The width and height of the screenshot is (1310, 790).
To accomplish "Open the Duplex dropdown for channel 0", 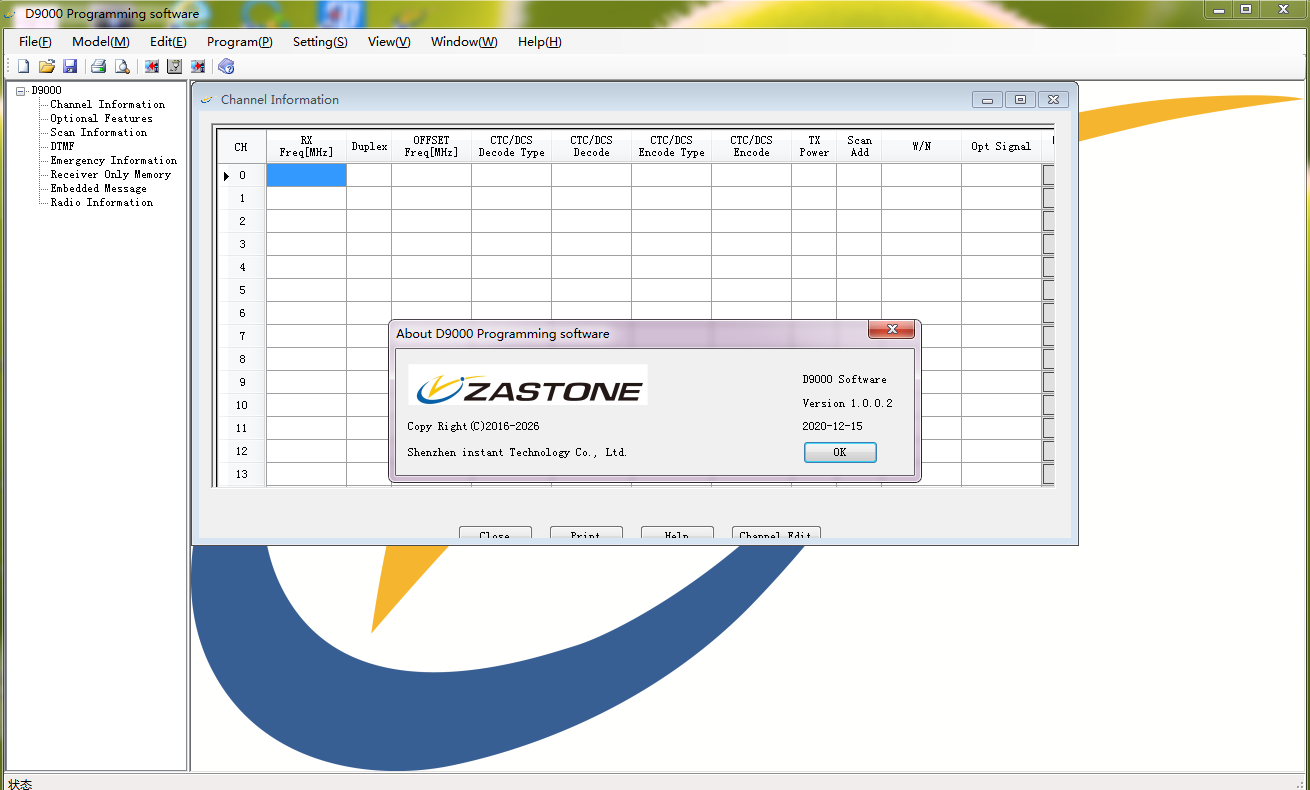I will coord(368,175).
